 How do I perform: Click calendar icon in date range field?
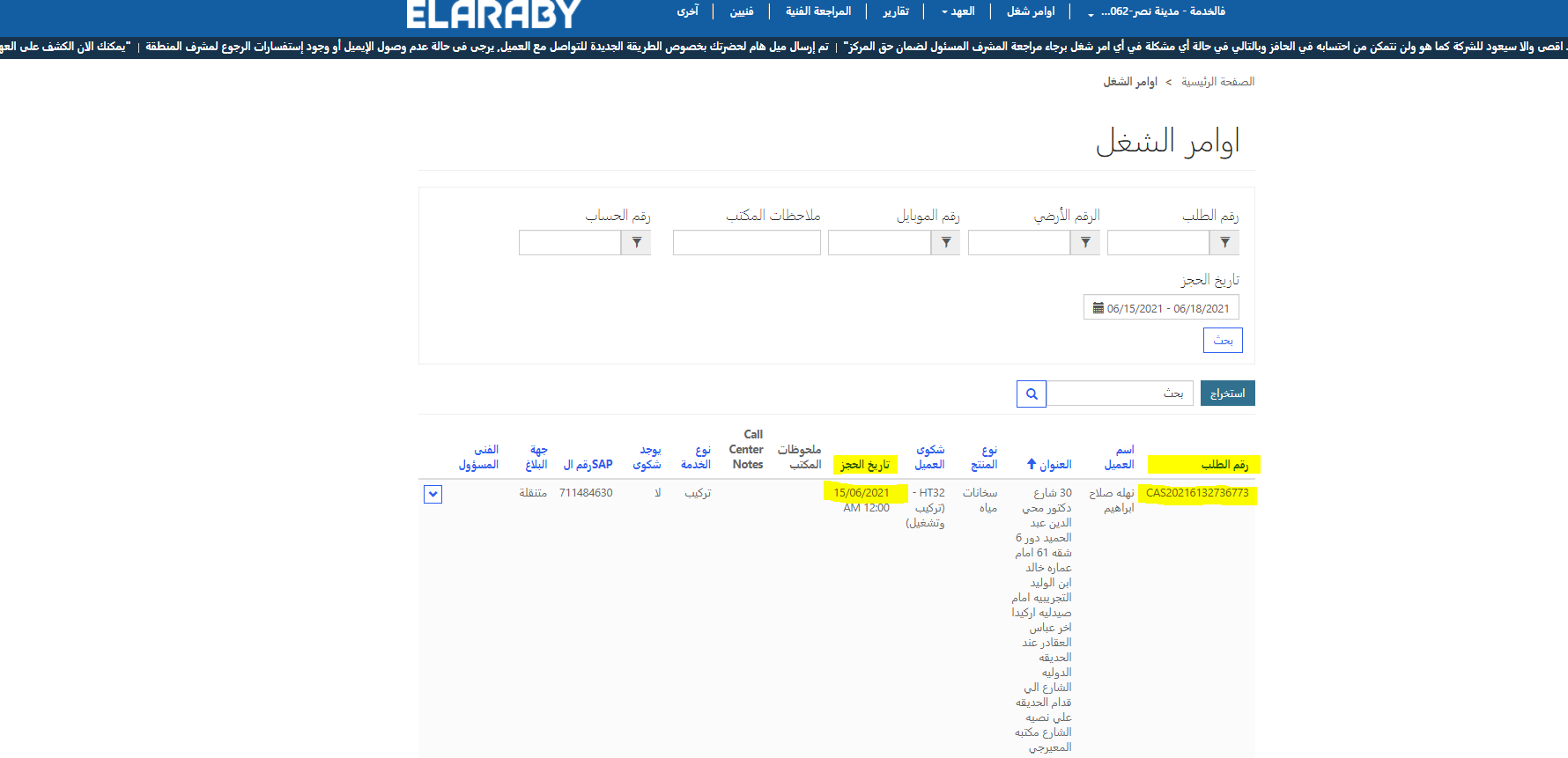coord(1098,308)
